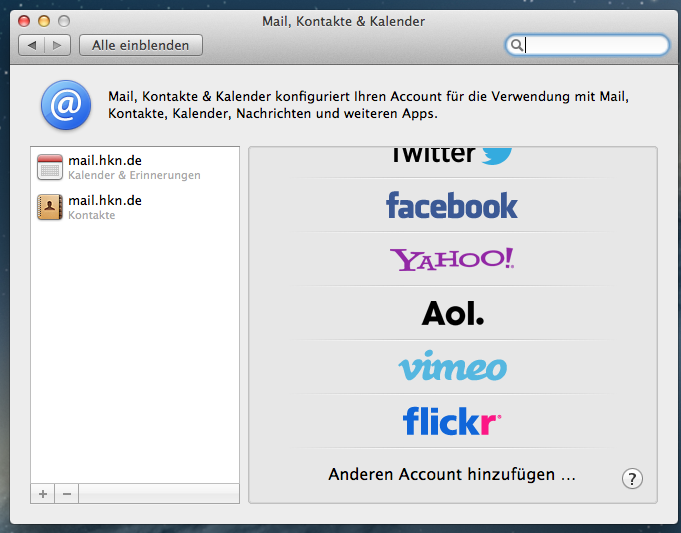The image size is (681, 533).
Task: Choose the vimeo account option
Action: (x=452, y=367)
